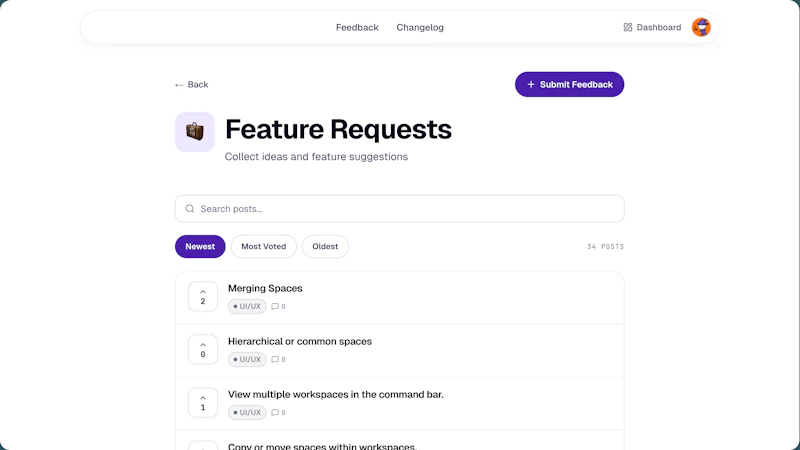Sort posts by Oldest
The image size is (800, 450).
coord(325,246)
